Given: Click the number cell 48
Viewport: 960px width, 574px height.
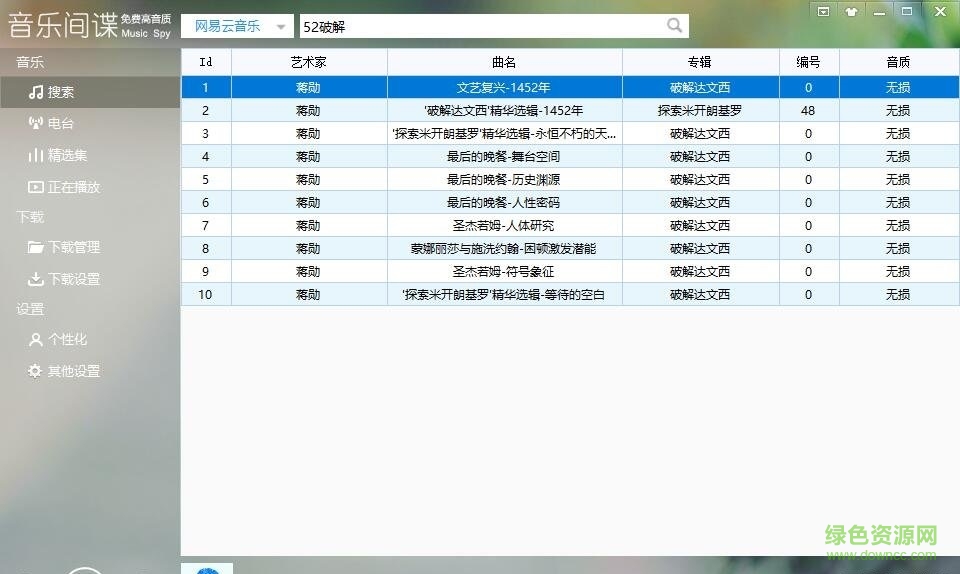Looking at the screenshot, I should coord(808,111).
